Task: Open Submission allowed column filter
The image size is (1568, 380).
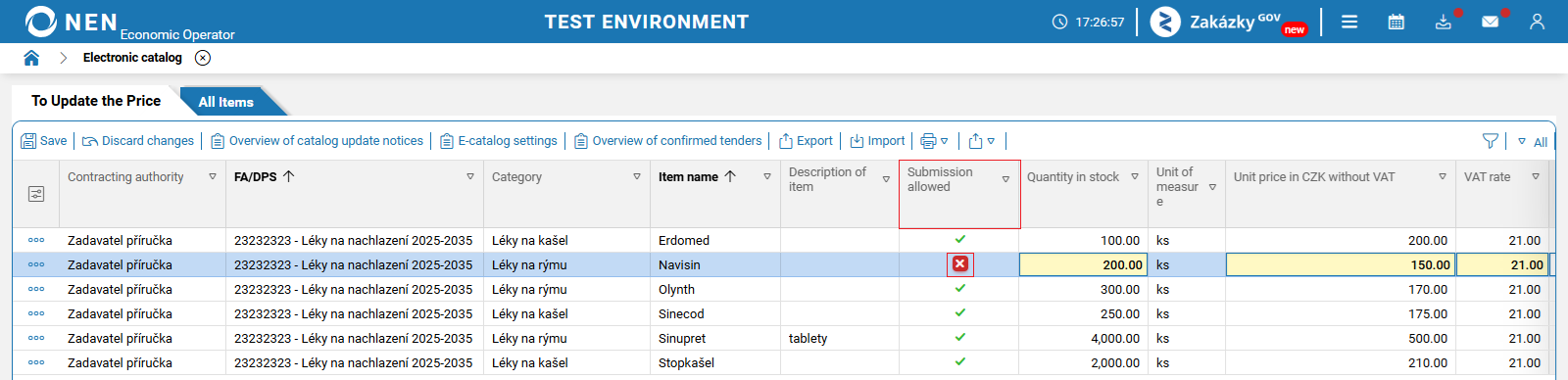Action: (1005, 179)
